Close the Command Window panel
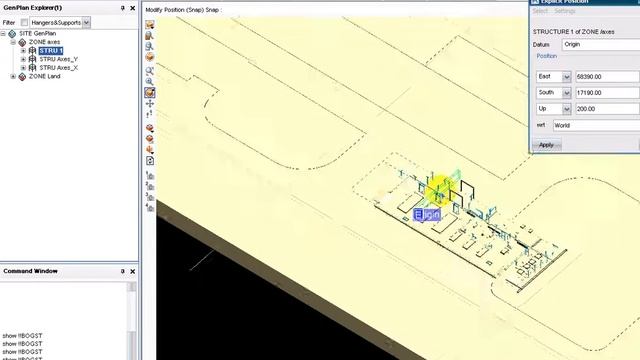Viewport: 640px width, 360px height. 133,271
